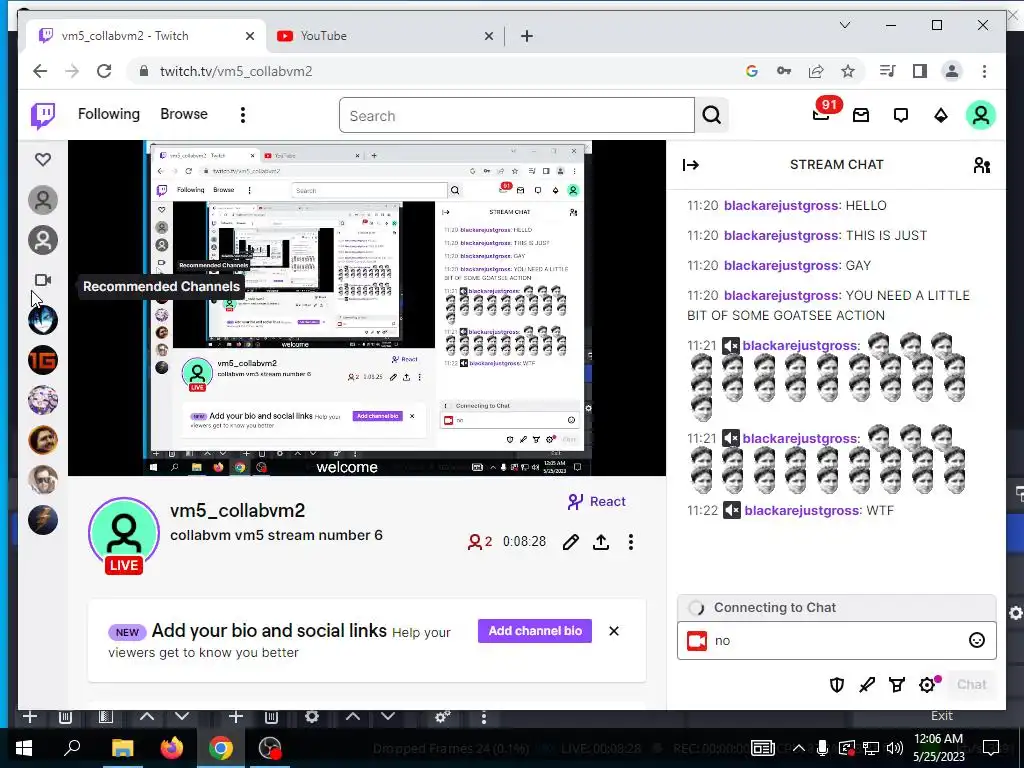The width and height of the screenshot is (1024, 768).
Task: Click the password key icon in address bar
Action: click(784, 71)
